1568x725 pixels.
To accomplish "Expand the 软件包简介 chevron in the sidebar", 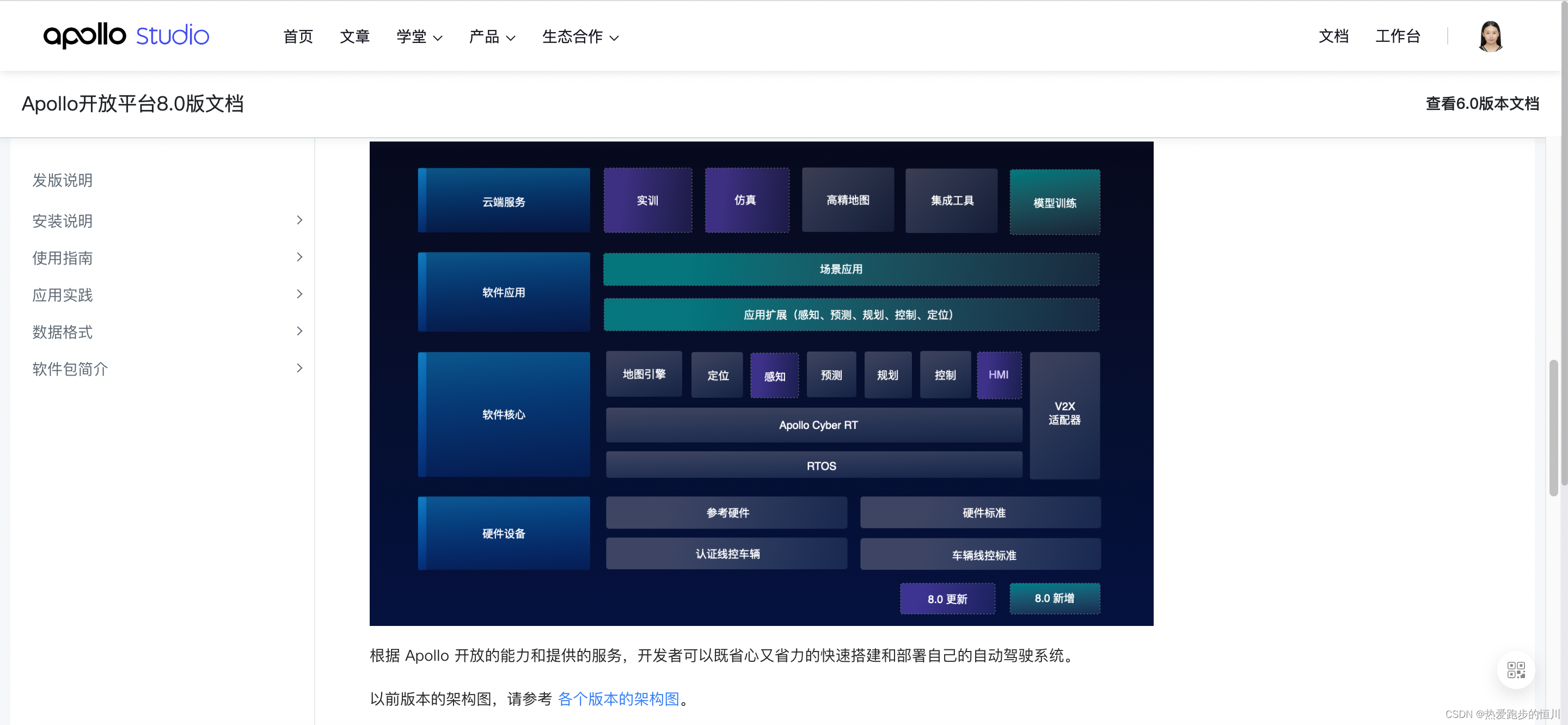I will (299, 368).
